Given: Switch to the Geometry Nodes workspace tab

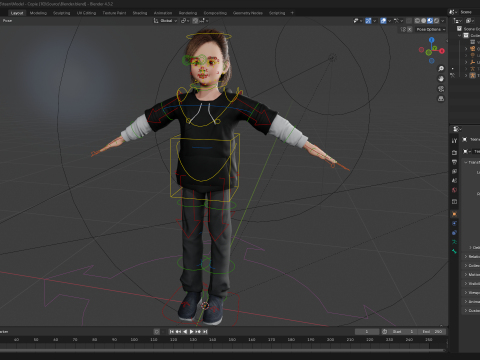Looking at the screenshot, I should (248, 13).
